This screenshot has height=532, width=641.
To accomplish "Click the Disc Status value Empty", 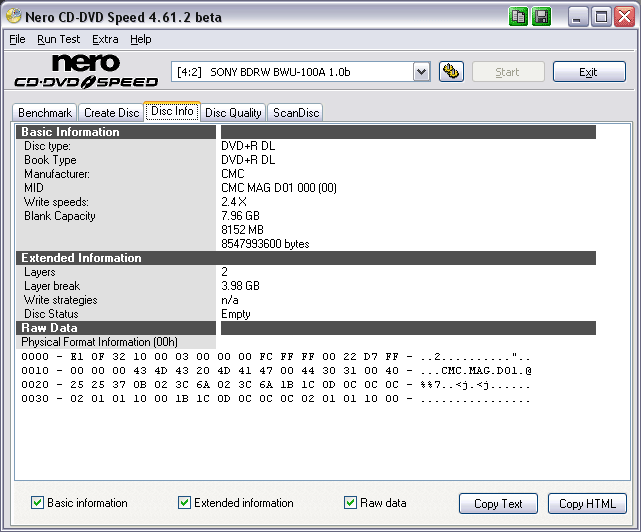I will (x=236, y=314).
